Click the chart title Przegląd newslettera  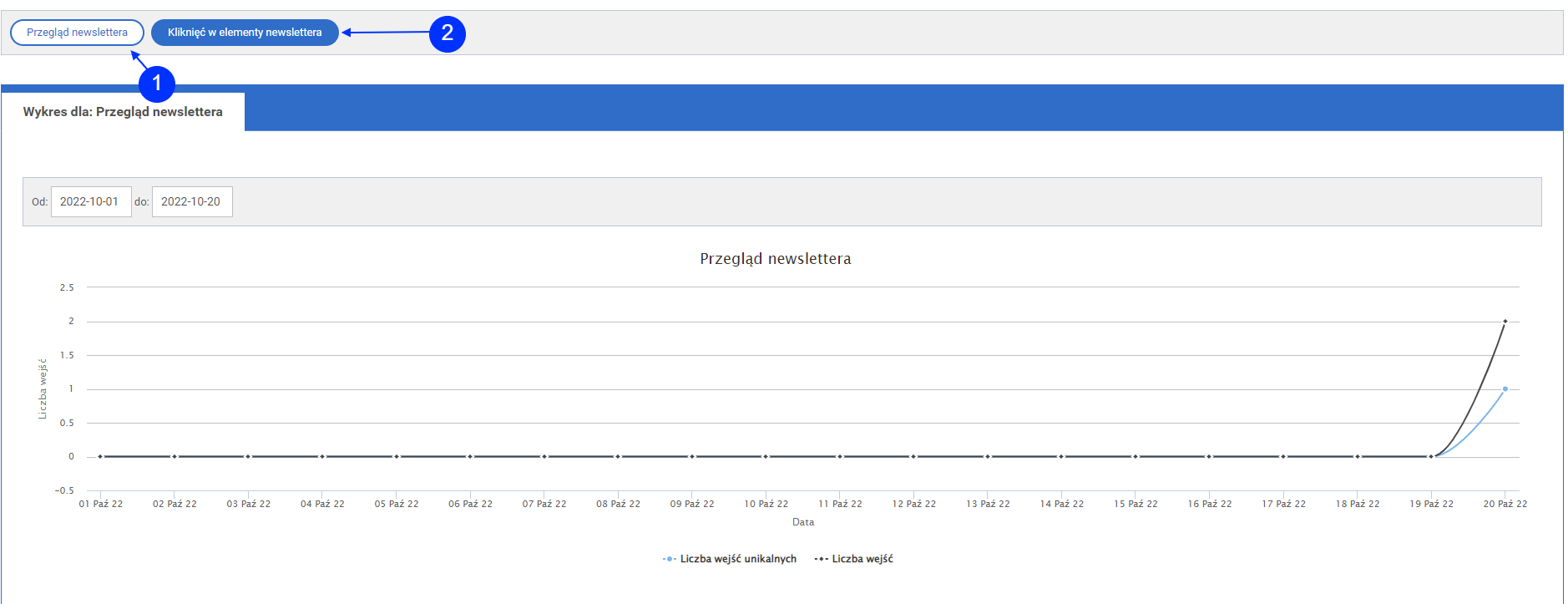(776, 259)
